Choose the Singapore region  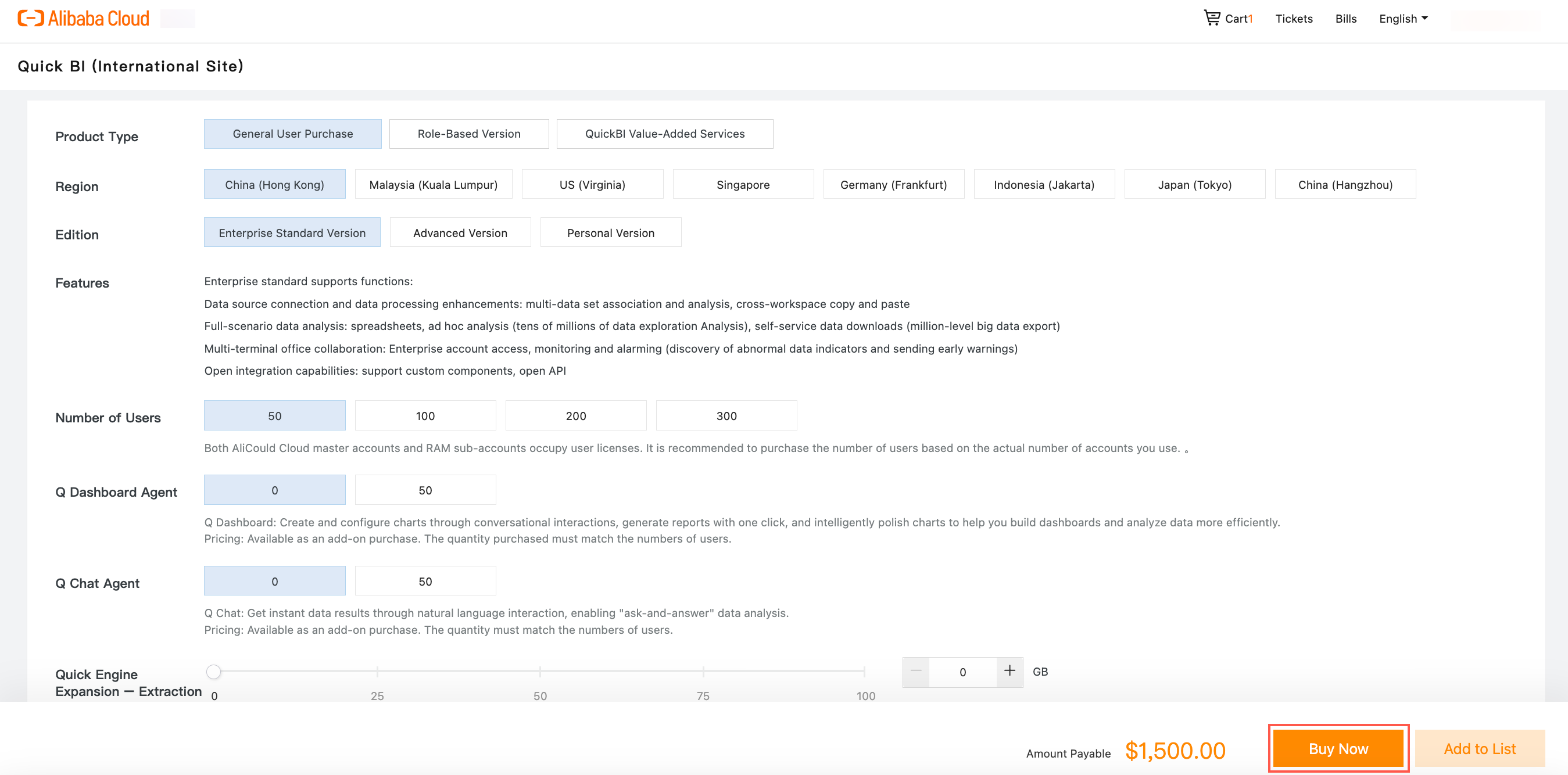coord(743,184)
